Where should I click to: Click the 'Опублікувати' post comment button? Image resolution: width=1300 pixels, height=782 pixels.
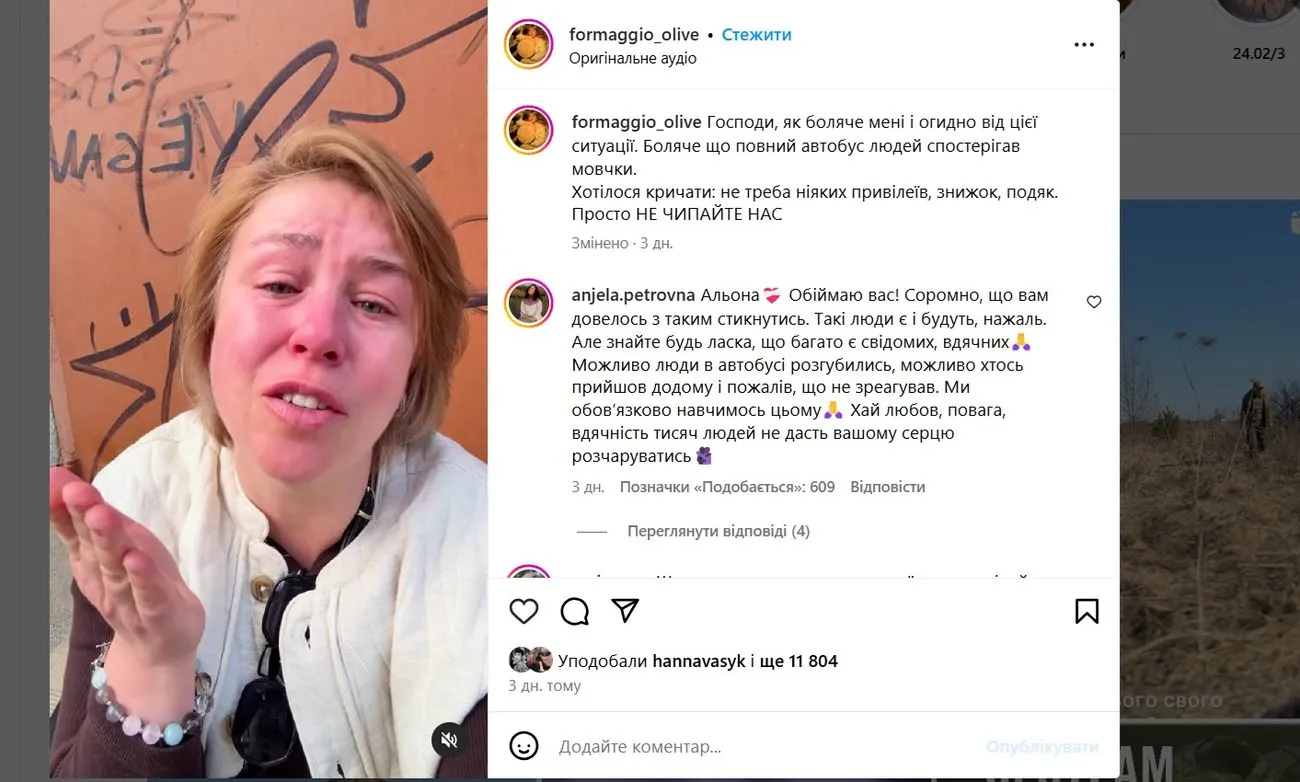pyautogui.click(x=1042, y=747)
